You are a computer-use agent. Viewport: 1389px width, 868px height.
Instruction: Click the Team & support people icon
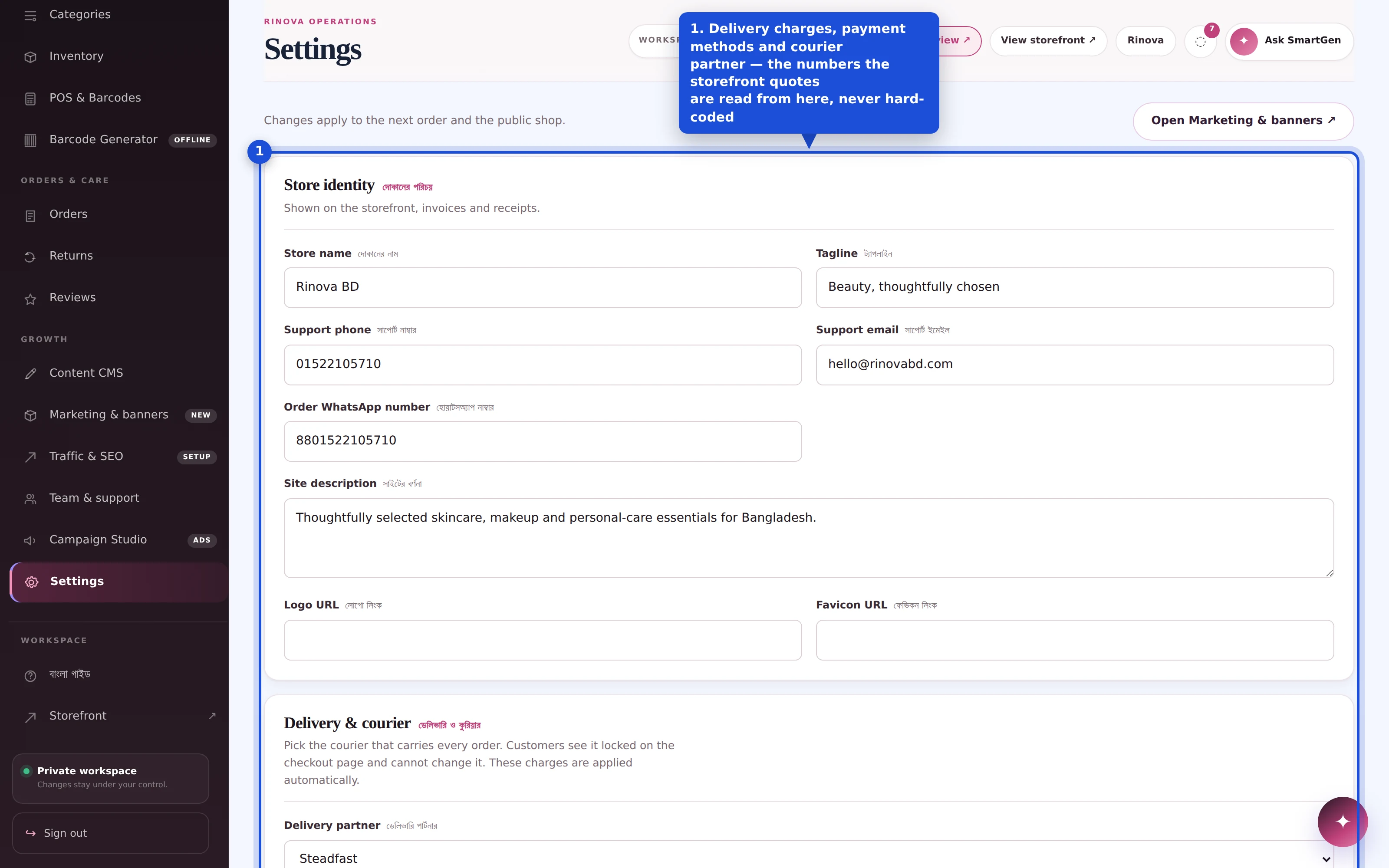[30, 499]
